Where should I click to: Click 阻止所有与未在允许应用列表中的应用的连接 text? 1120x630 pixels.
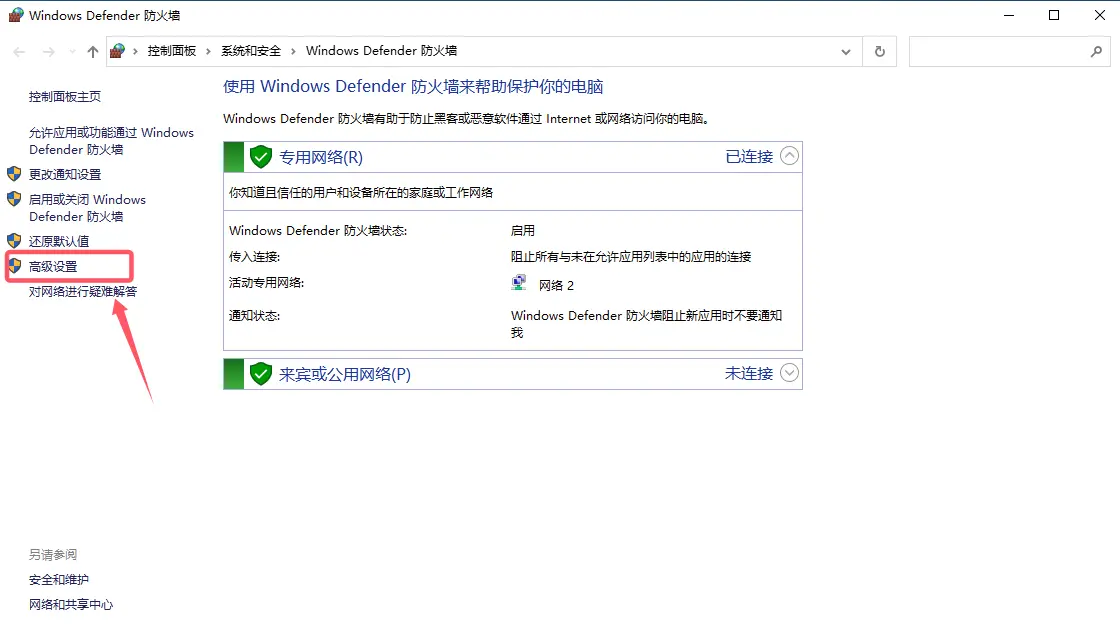point(631,256)
